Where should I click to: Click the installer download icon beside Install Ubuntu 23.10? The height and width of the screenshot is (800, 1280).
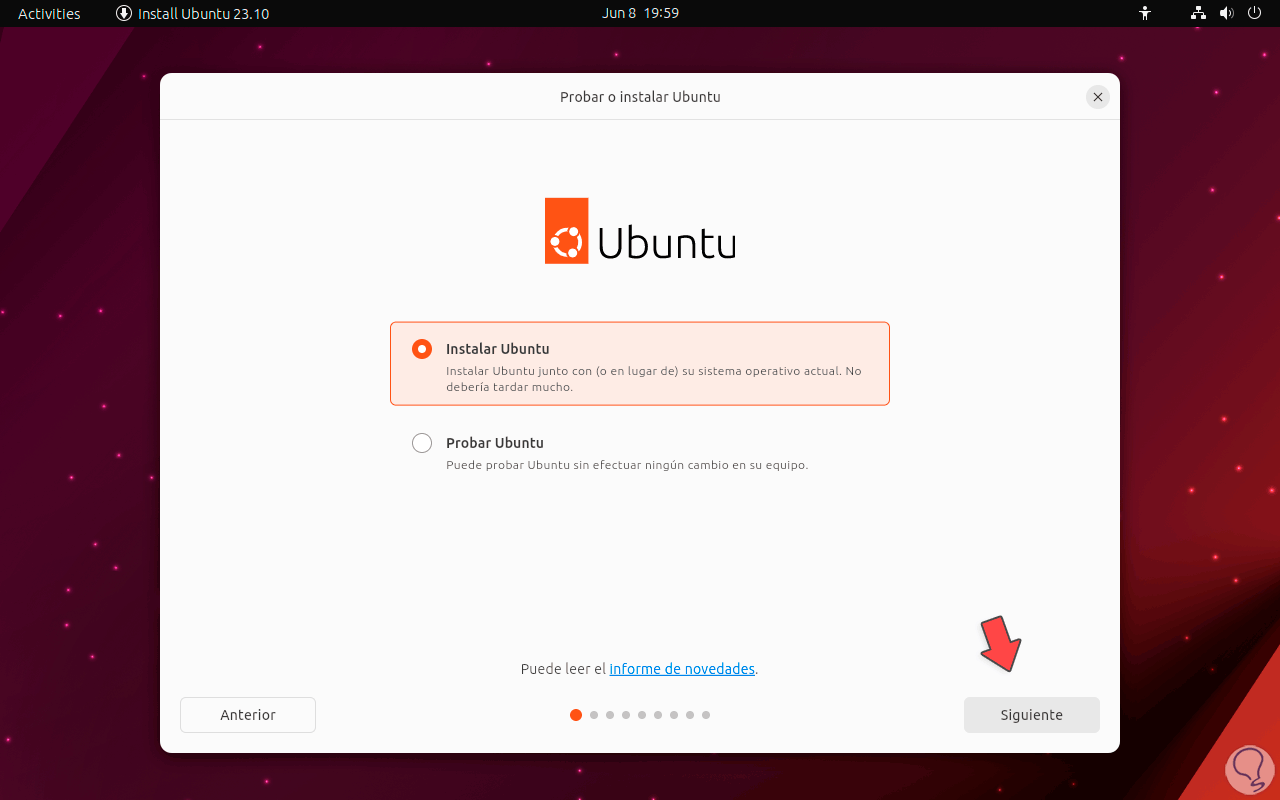point(124,13)
